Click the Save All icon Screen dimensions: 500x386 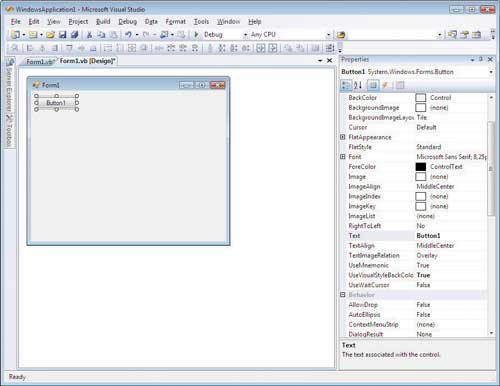pyautogui.click(x=74, y=35)
